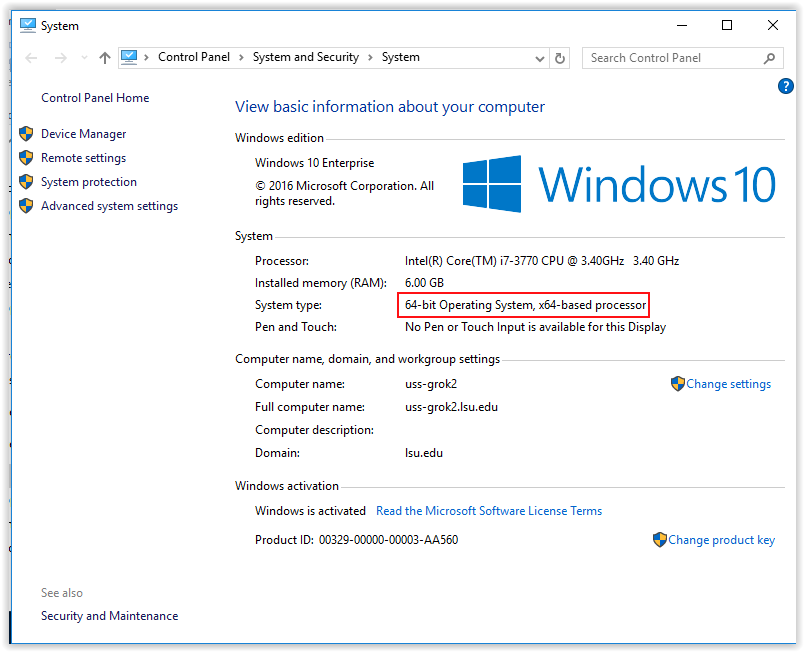Viewport: 804px width, 652px height.
Task: Click the Back navigation arrow
Action: tap(31, 58)
